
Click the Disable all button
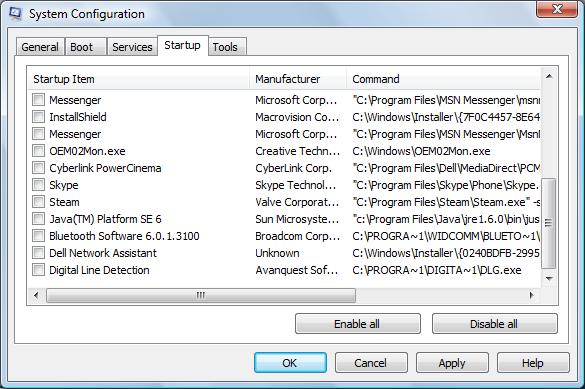coord(494,324)
